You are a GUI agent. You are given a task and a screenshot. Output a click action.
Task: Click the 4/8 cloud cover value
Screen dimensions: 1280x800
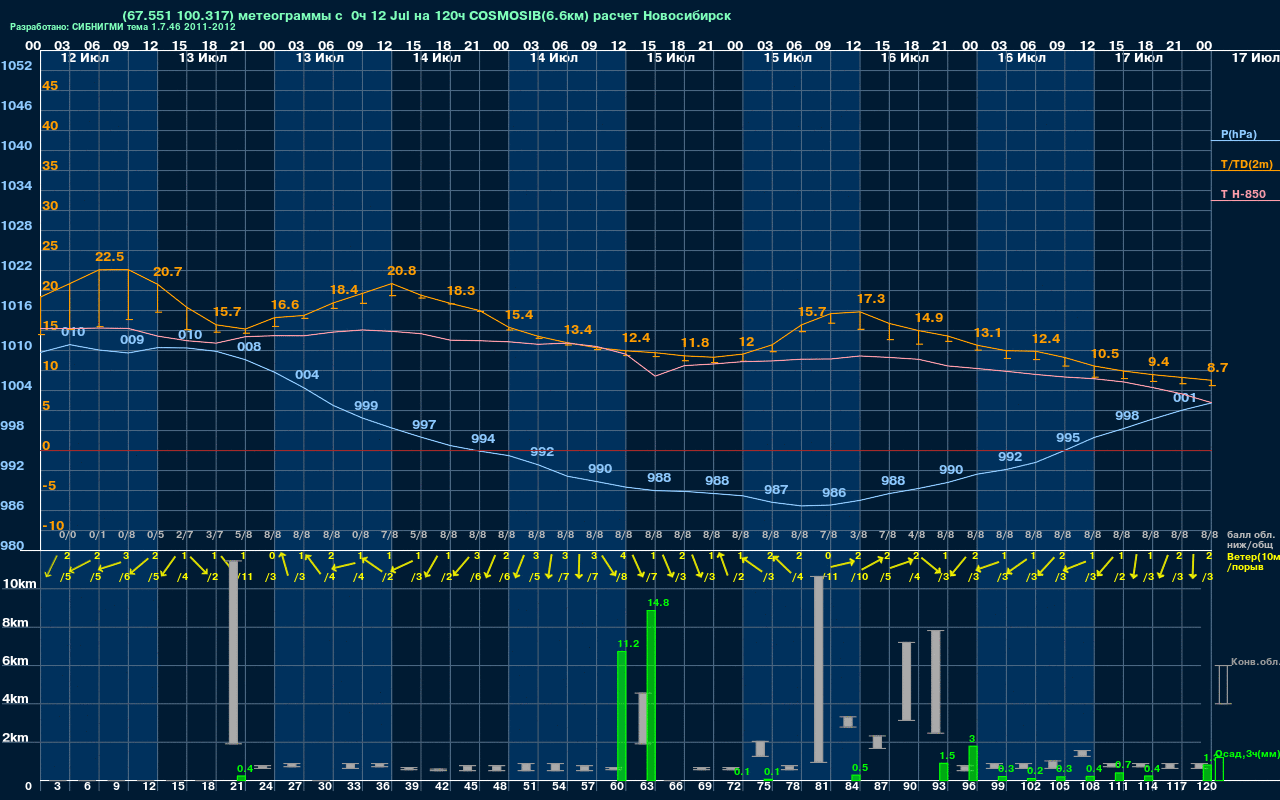(x=917, y=536)
